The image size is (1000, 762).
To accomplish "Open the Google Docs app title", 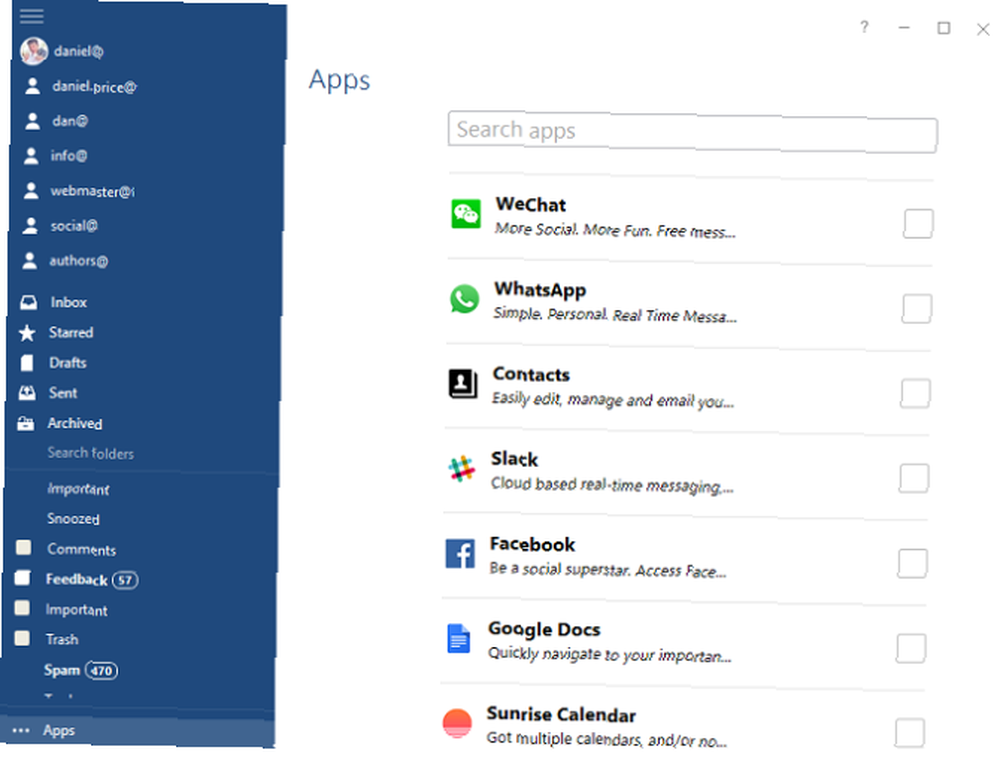I will [544, 629].
